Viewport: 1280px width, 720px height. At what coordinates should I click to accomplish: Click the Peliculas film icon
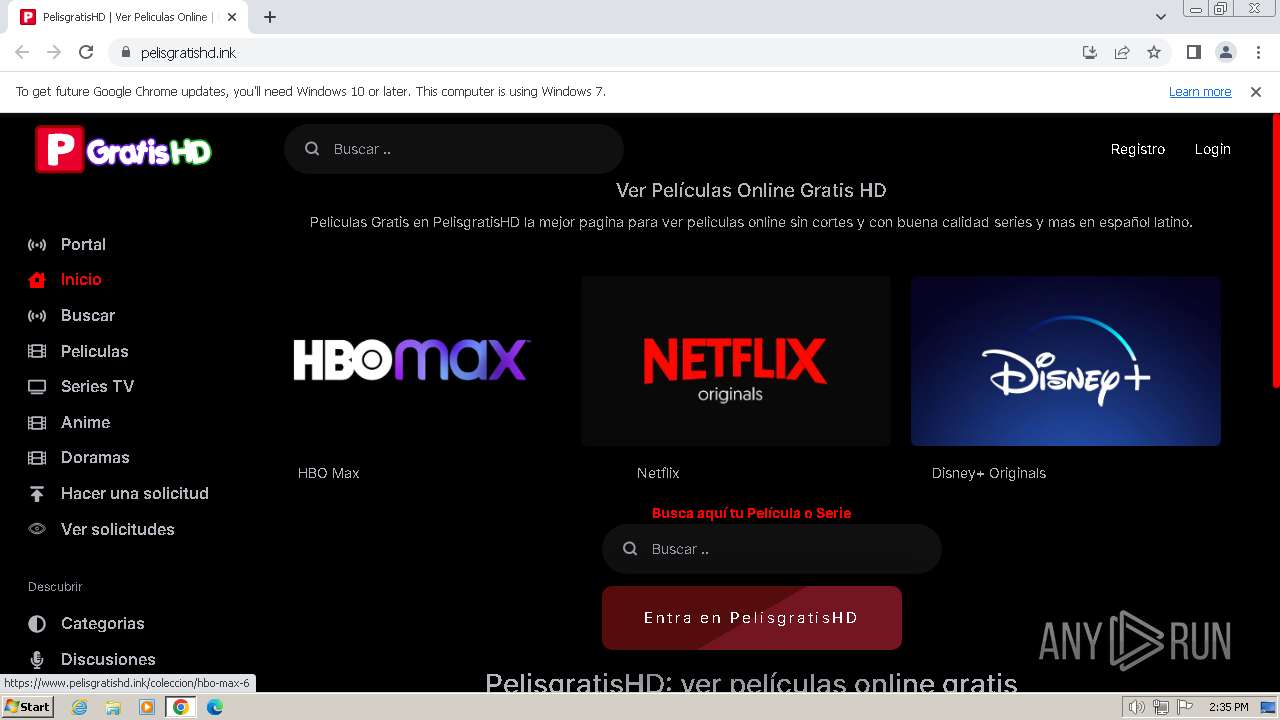(37, 351)
